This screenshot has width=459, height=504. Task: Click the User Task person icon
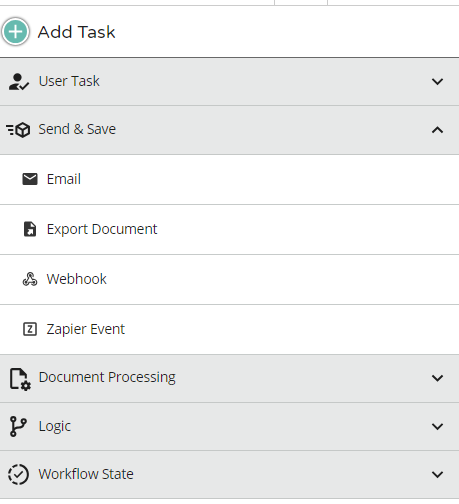click(x=18, y=82)
